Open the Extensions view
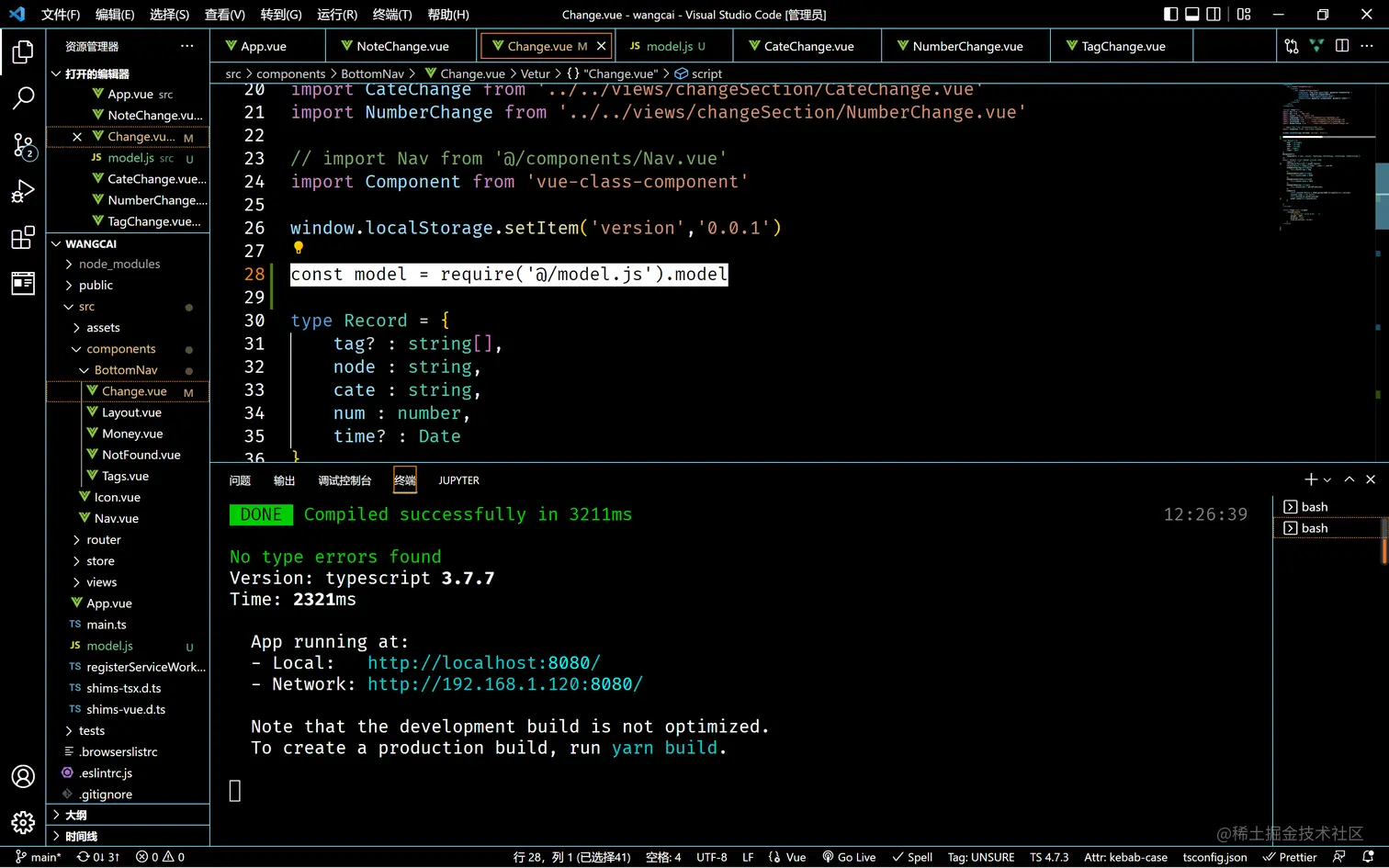The height and width of the screenshot is (868, 1389). [23, 238]
